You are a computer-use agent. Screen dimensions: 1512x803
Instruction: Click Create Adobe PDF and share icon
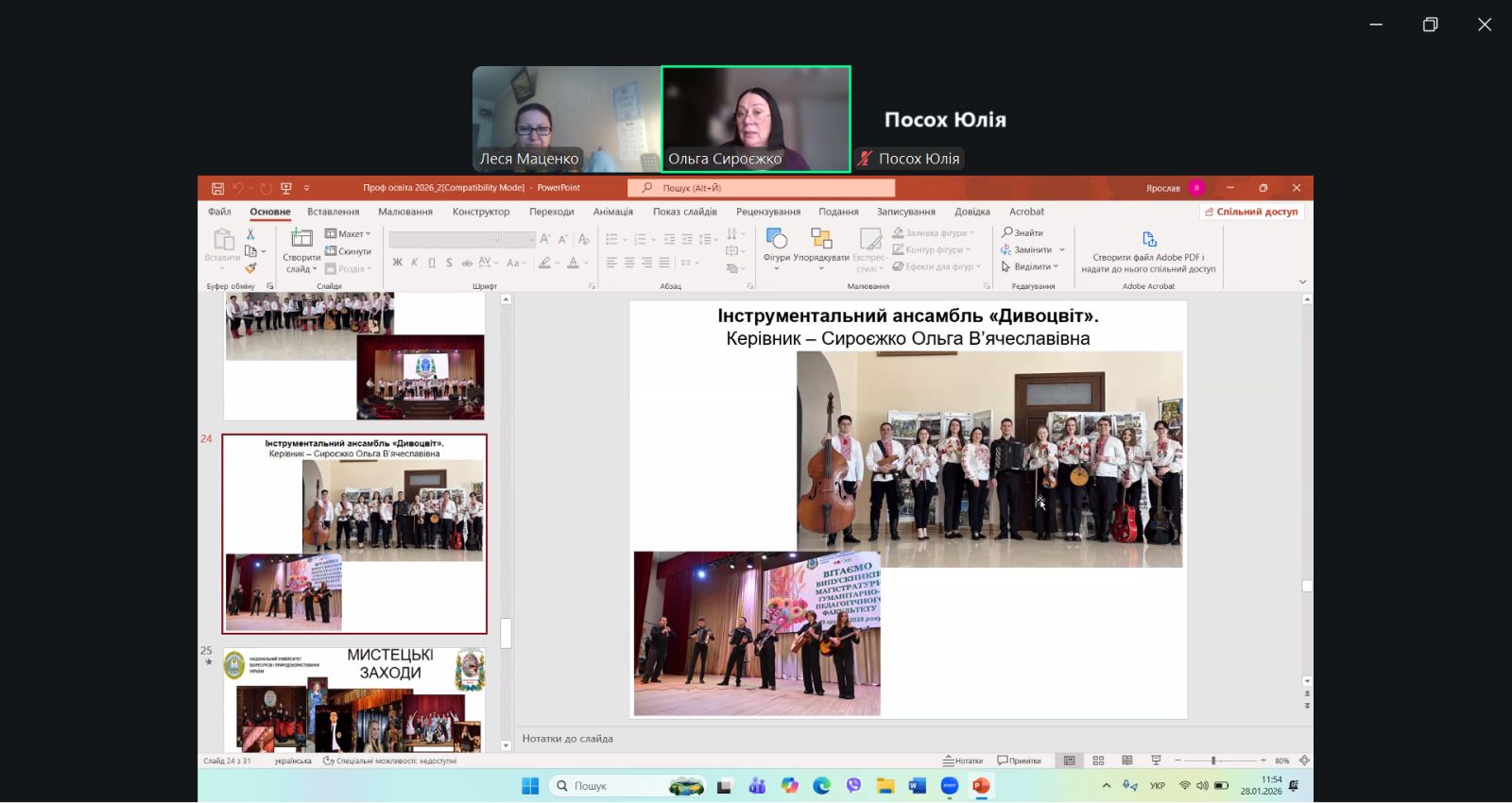point(1148,240)
